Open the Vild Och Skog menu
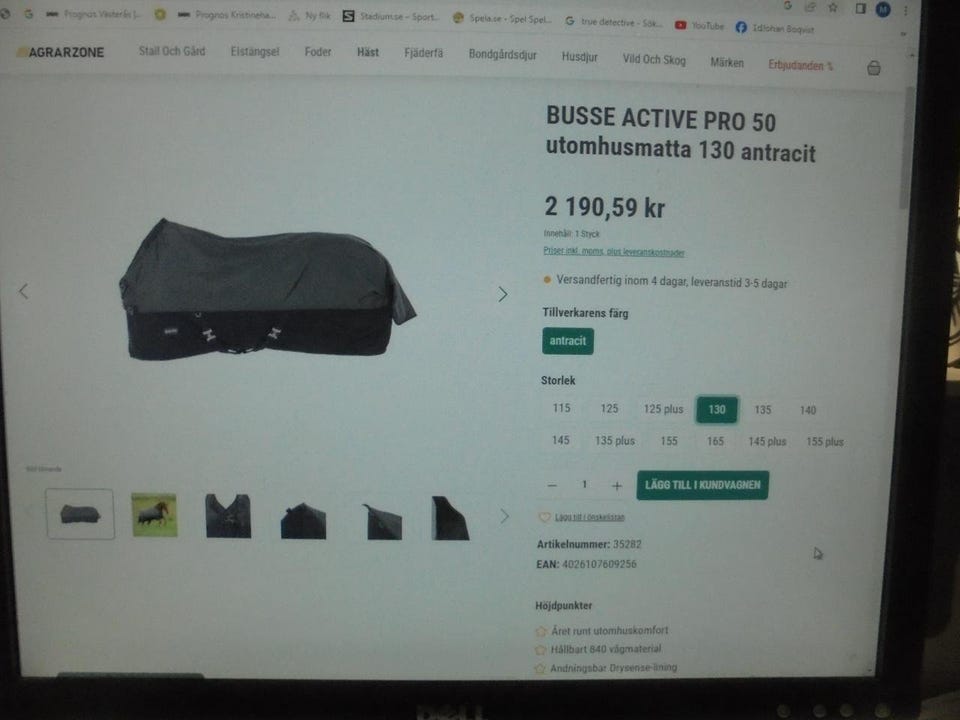This screenshot has width=960, height=720. click(654, 60)
